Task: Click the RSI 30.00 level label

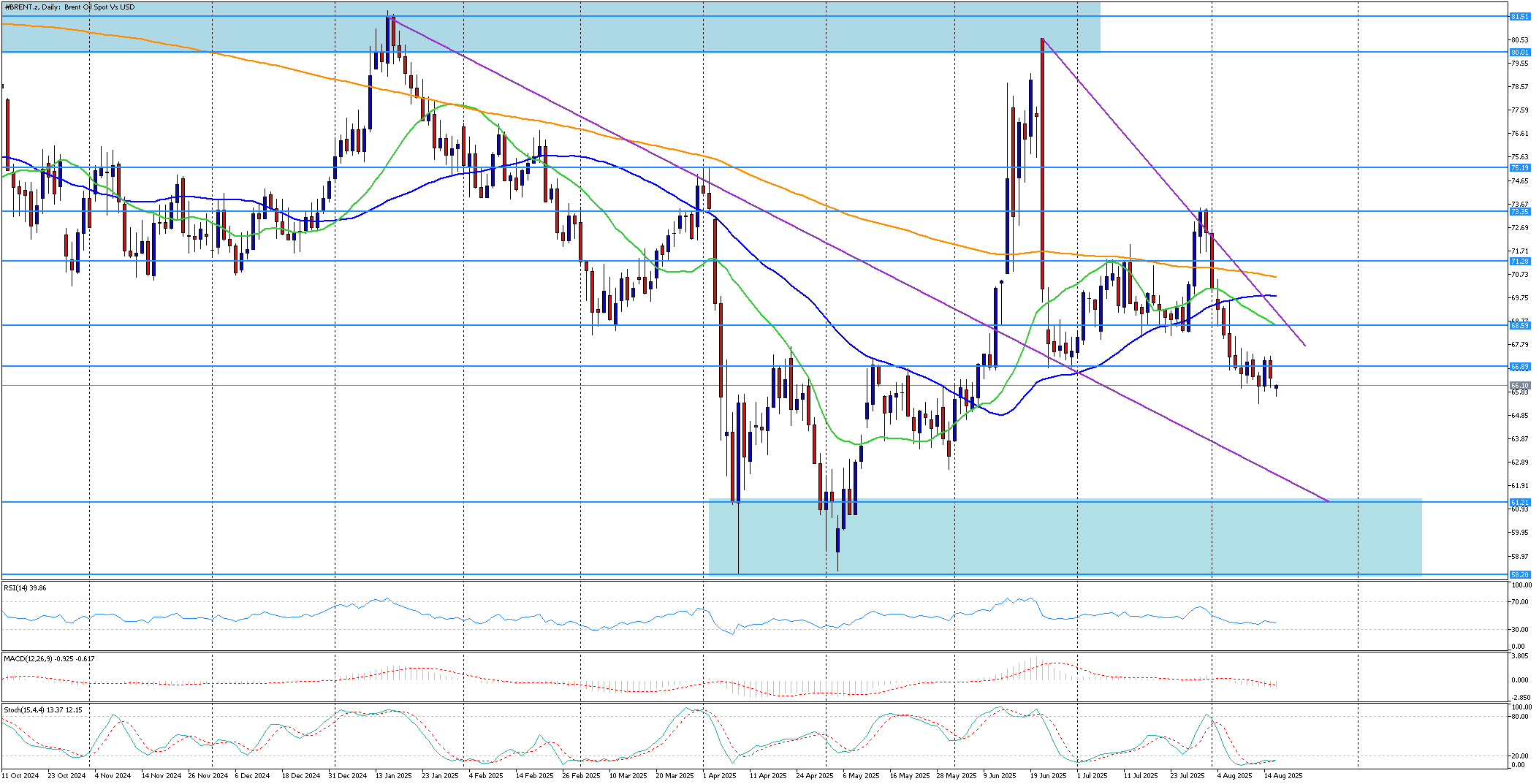Action: tap(1519, 629)
